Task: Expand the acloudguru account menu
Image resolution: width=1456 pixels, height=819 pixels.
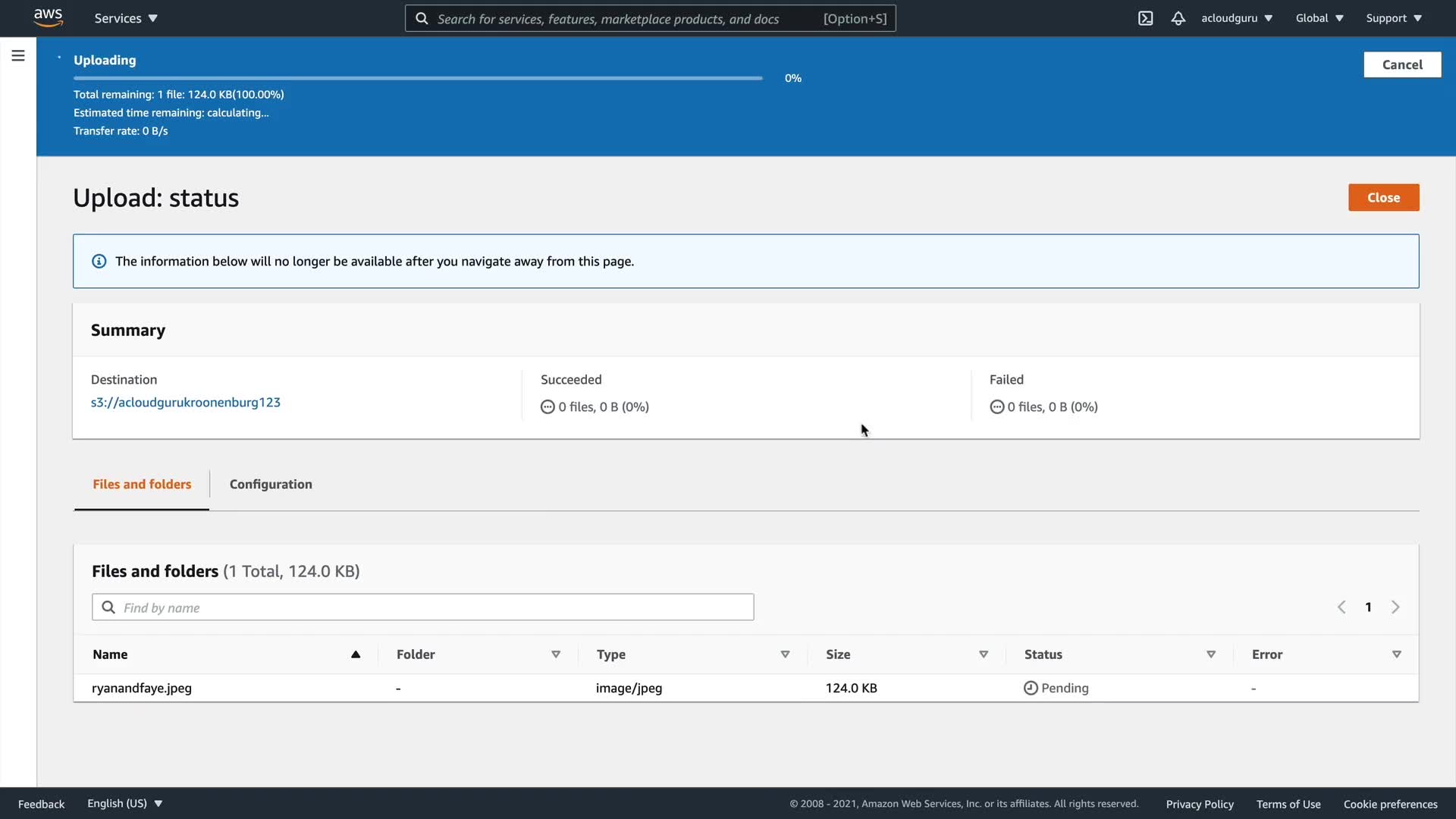Action: (x=1236, y=18)
